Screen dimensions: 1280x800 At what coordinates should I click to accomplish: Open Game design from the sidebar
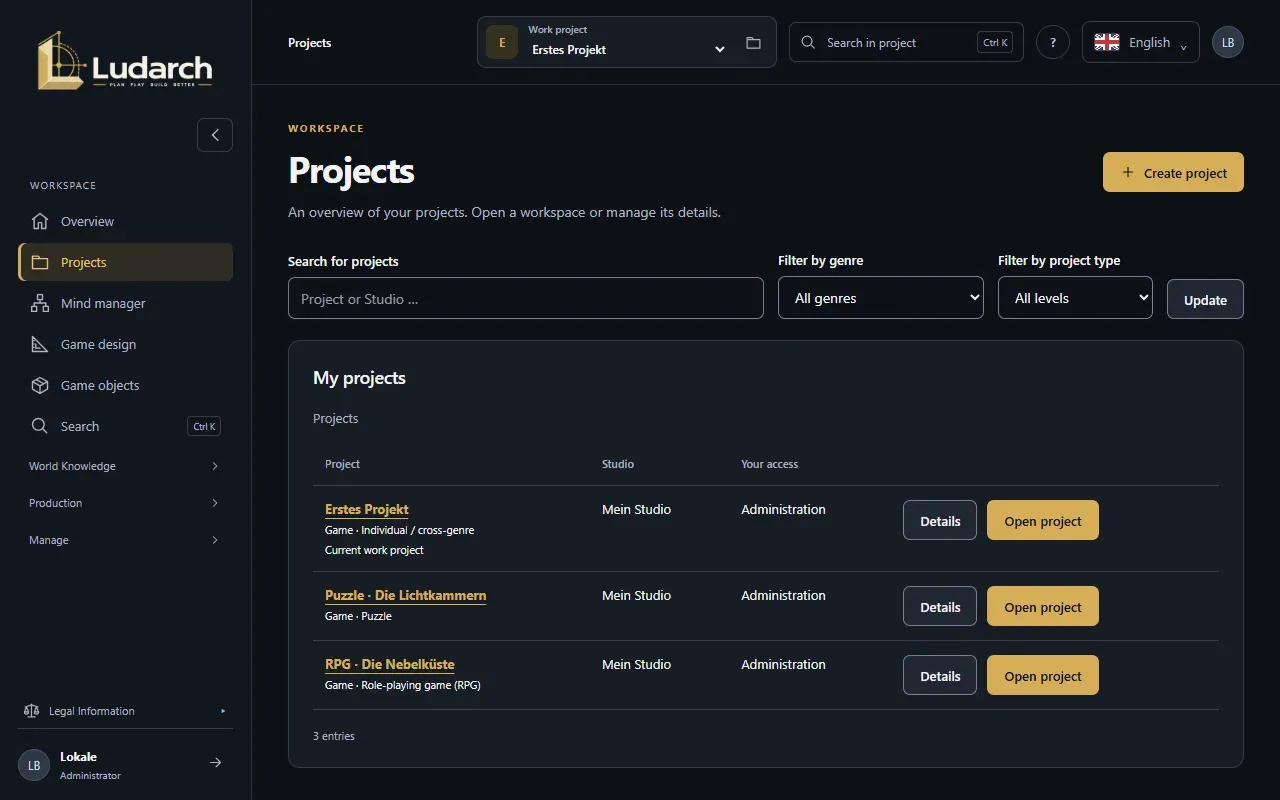point(125,344)
